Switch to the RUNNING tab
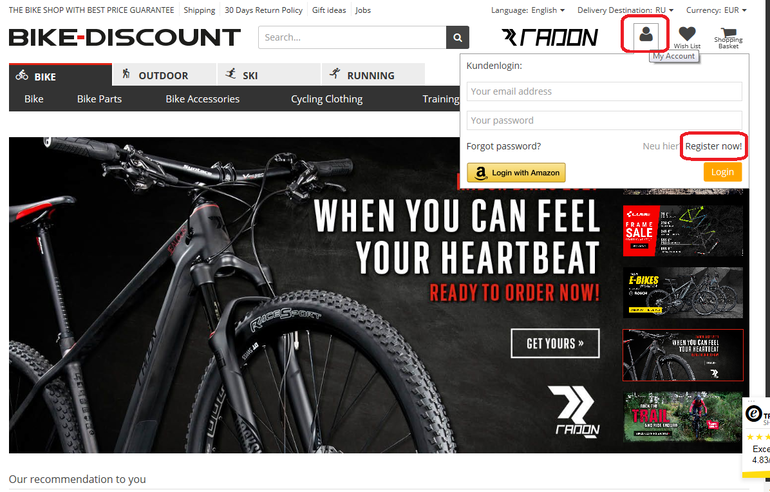The height and width of the screenshot is (492, 770). (x=373, y=75)
